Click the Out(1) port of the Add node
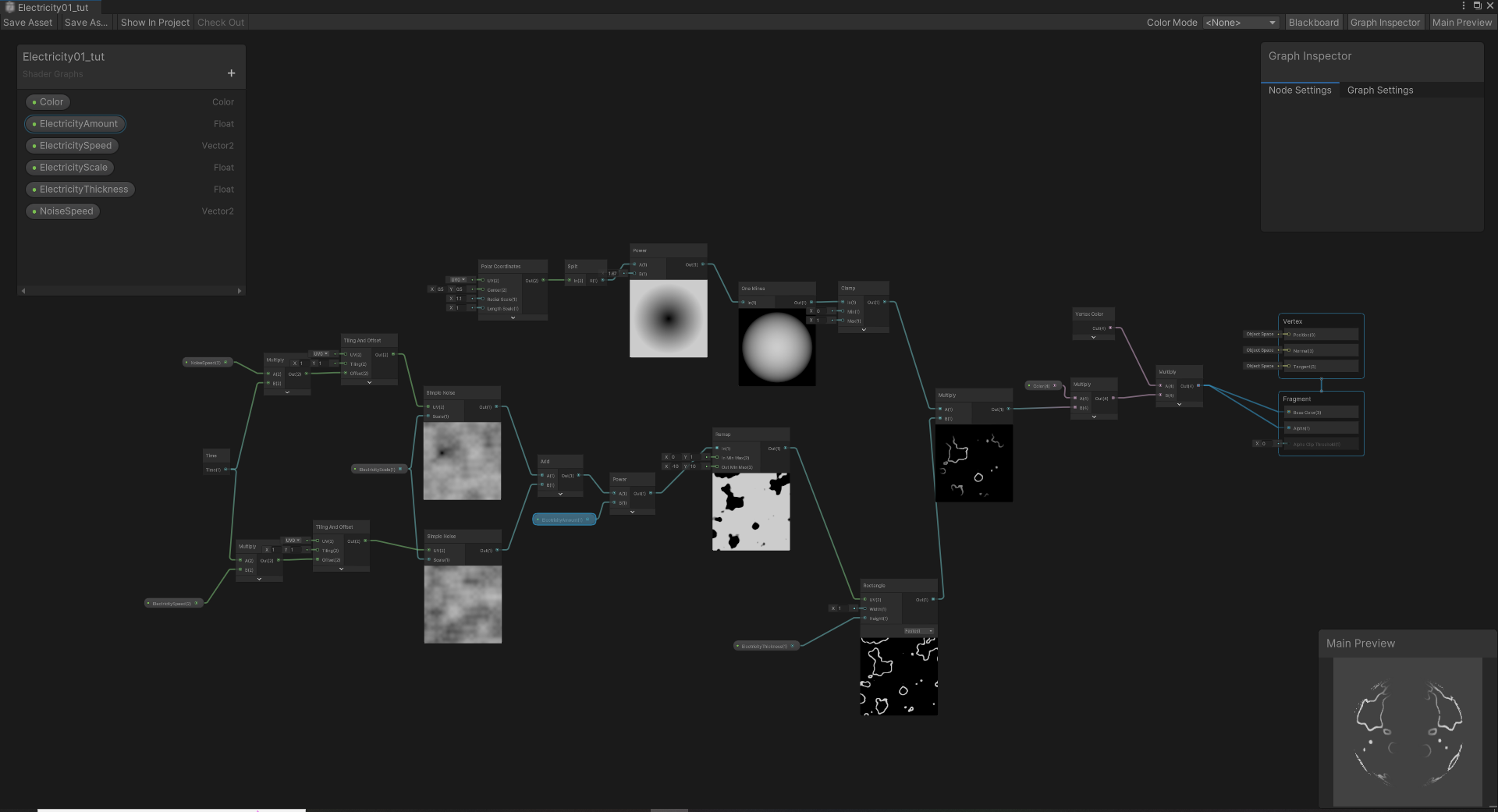 578,475
